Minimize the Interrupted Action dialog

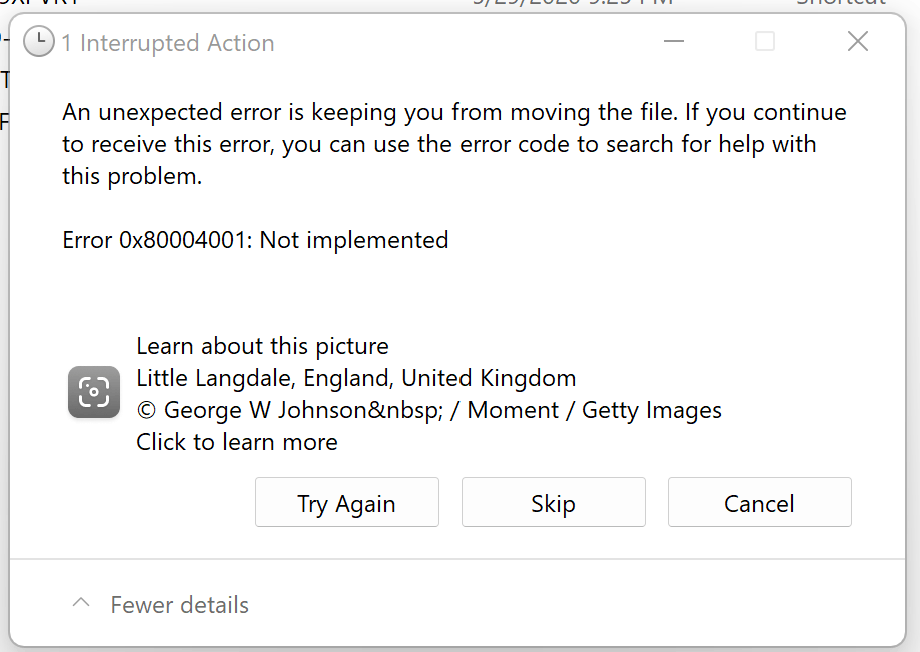coord(674,41)
